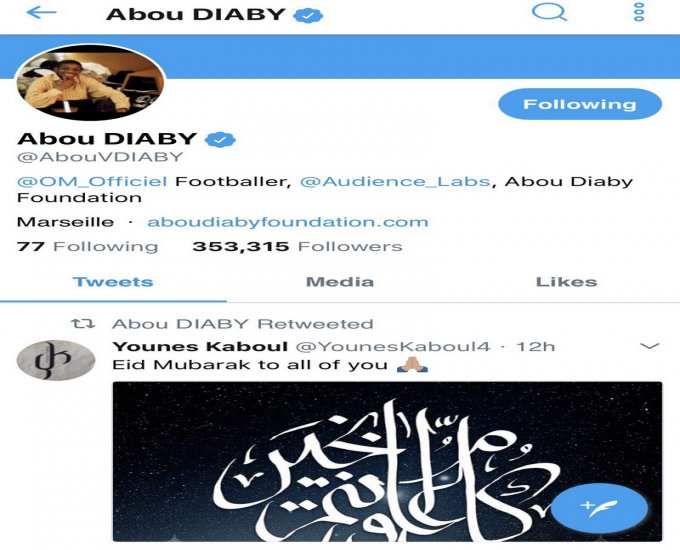Open the three-dot overflow menu
This screenshot has width=680, height=550.
(x=639, y=12)
